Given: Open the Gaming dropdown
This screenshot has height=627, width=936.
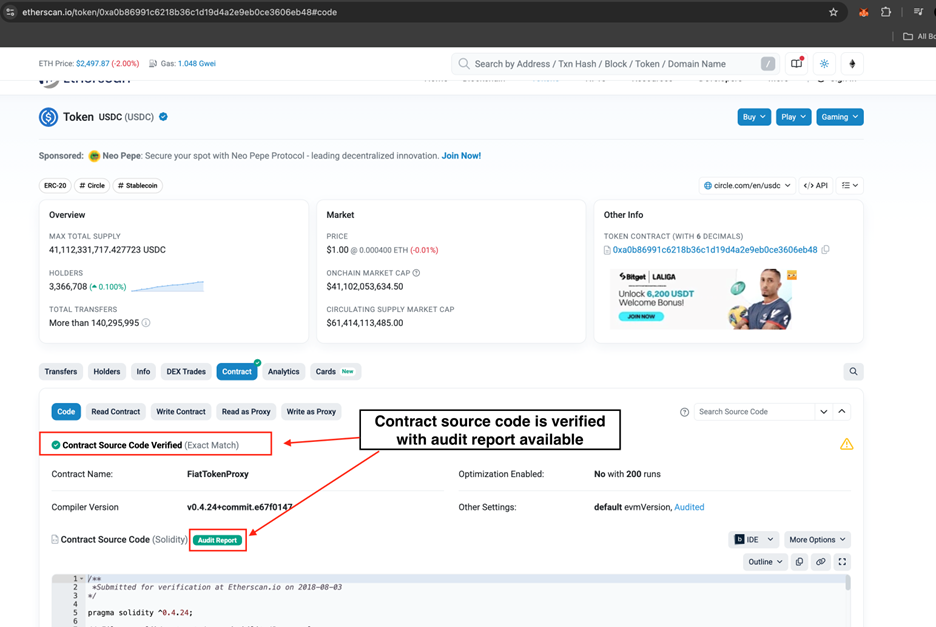Looking at the screenshot, I should (839, 117).
